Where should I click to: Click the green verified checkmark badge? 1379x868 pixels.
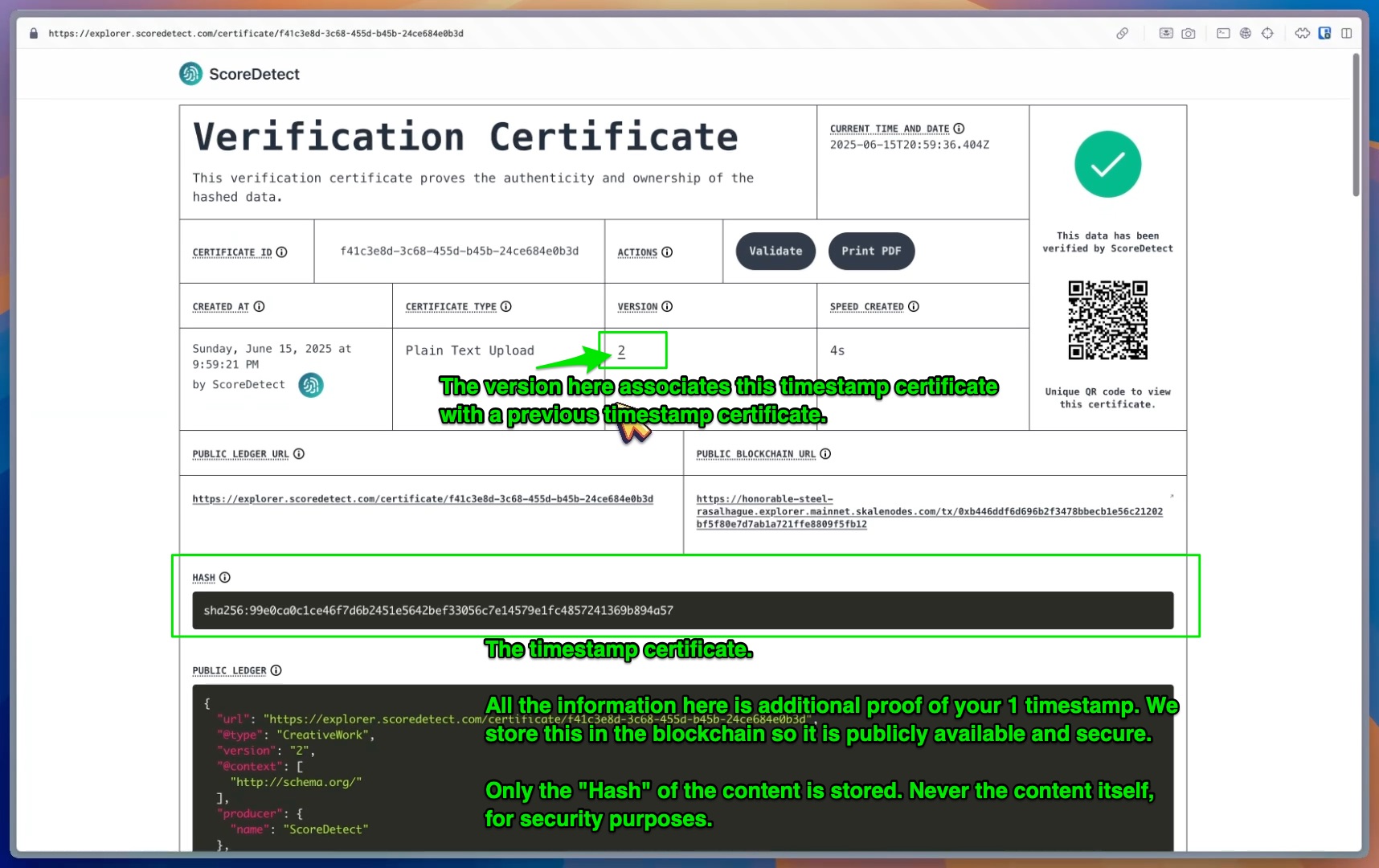pos(1107,164)
